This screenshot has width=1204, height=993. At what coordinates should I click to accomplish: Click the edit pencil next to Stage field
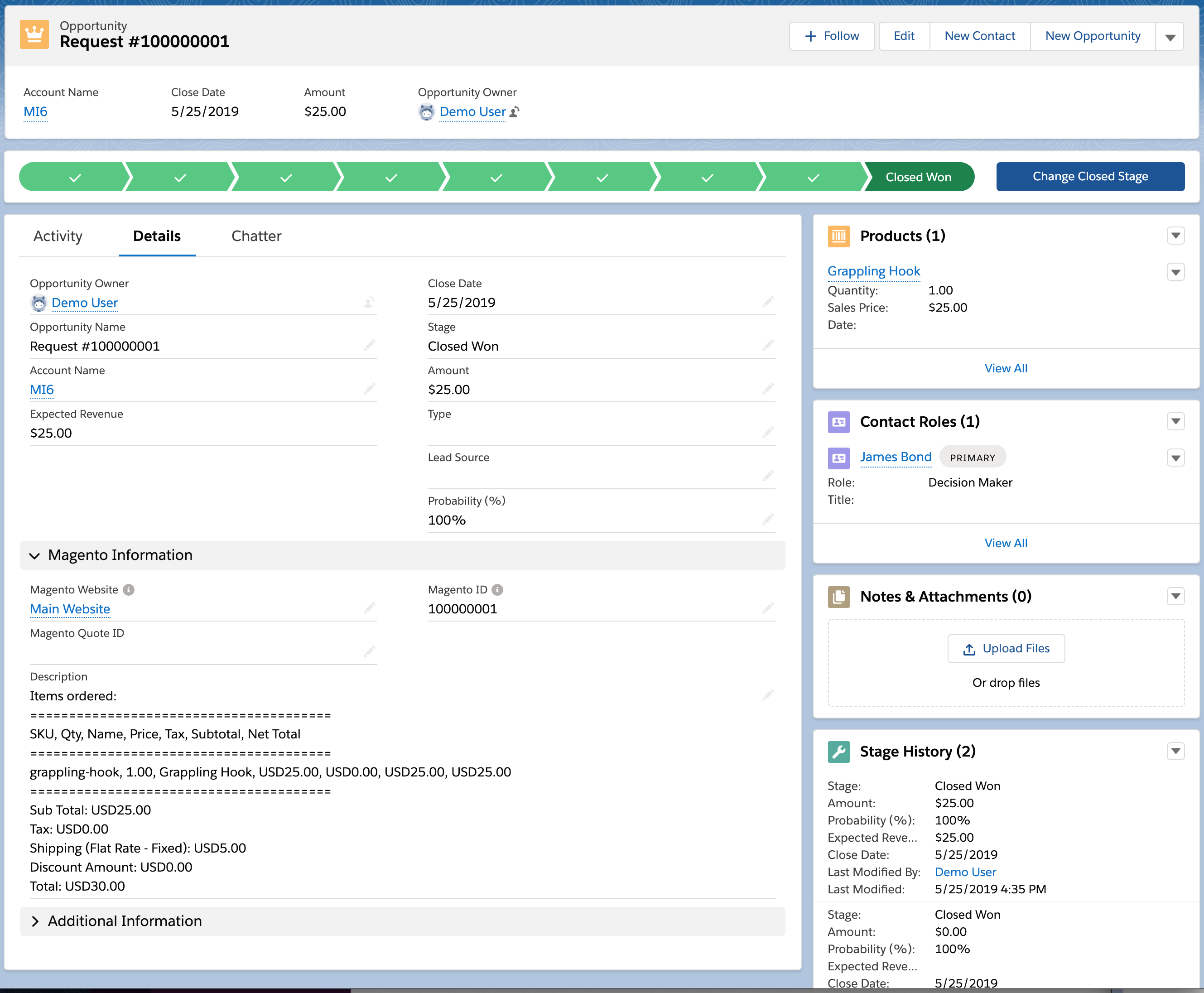[768, 346]
